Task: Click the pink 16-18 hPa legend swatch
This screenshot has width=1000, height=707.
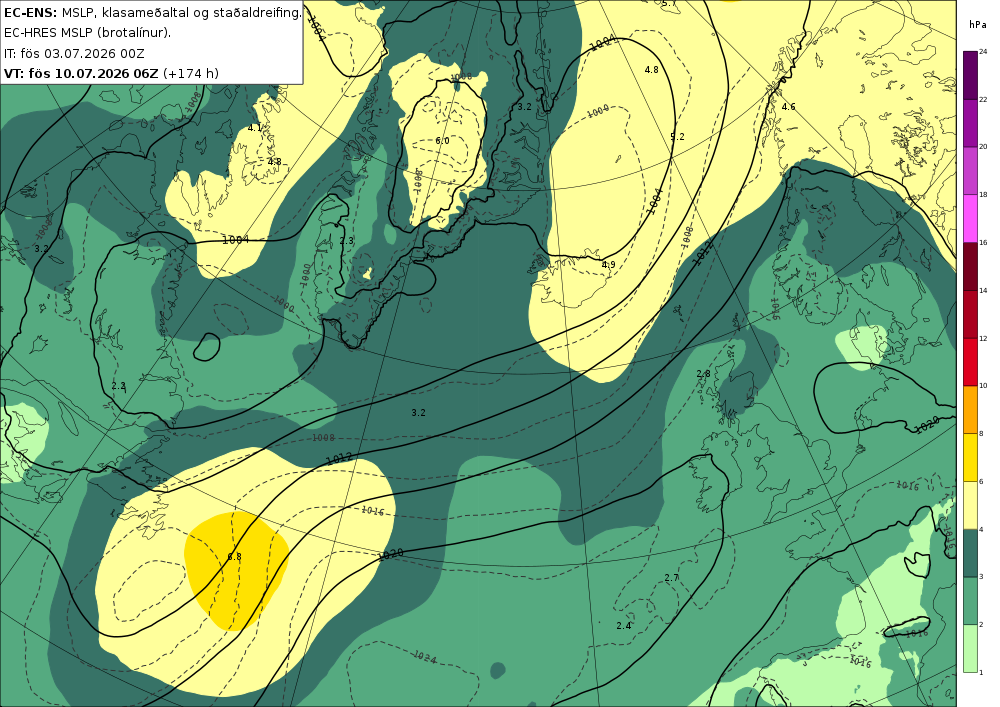Action: tap(970, 219)
